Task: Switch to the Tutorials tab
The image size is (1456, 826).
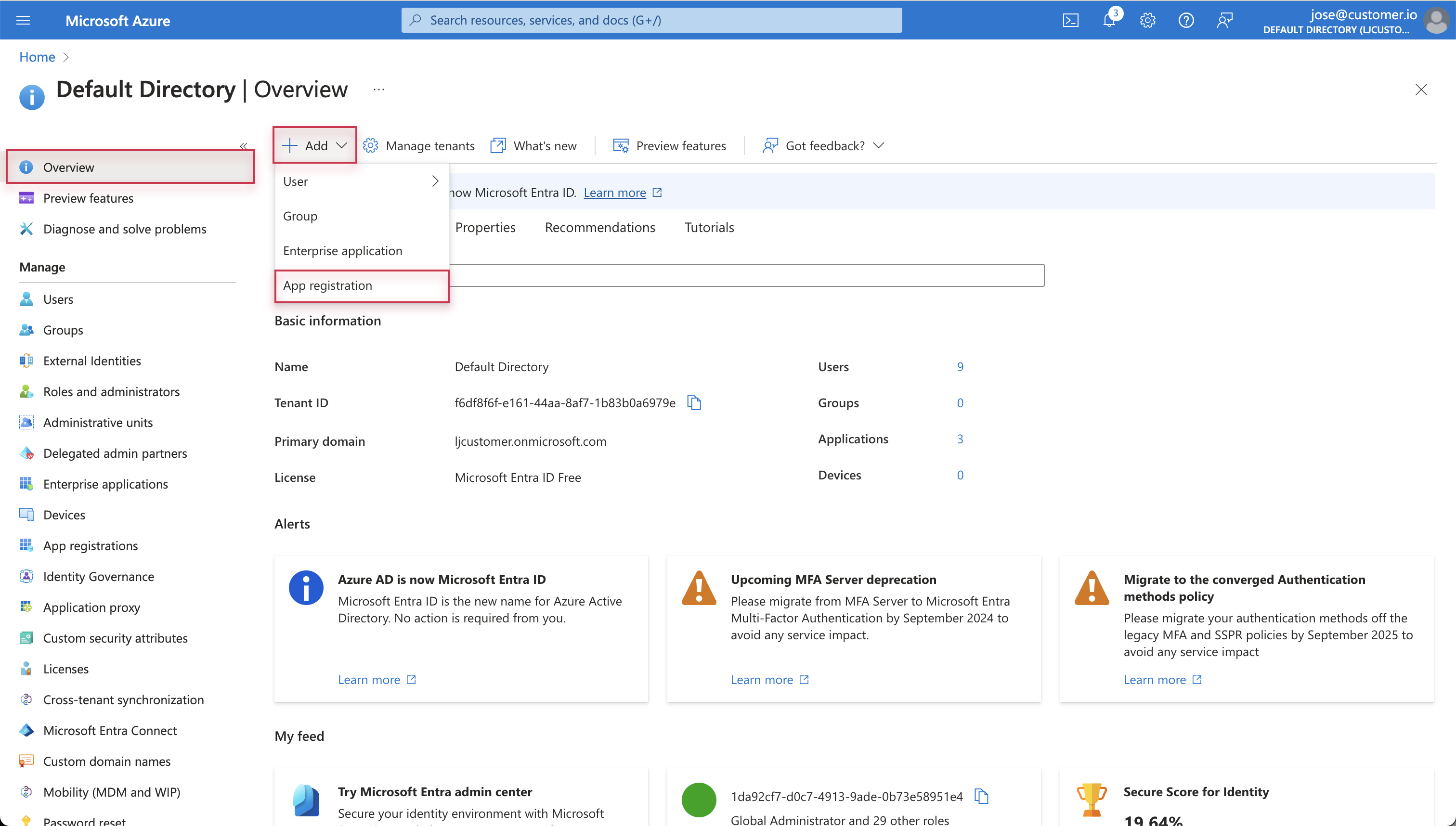Action: pyautogui.click(x=709, y=227)
